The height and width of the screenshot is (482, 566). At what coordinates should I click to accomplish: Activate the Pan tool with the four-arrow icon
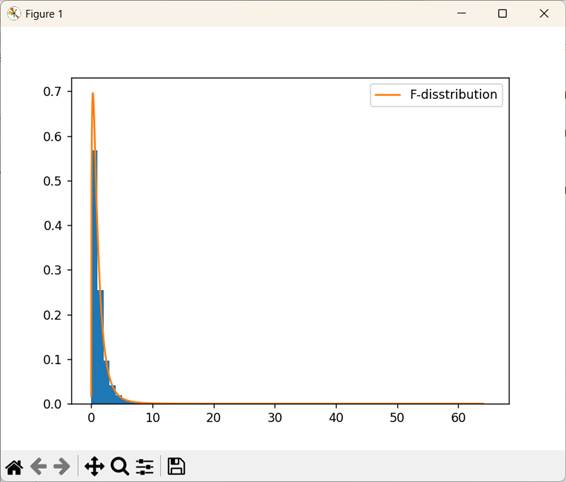click(x=95, y=466)
